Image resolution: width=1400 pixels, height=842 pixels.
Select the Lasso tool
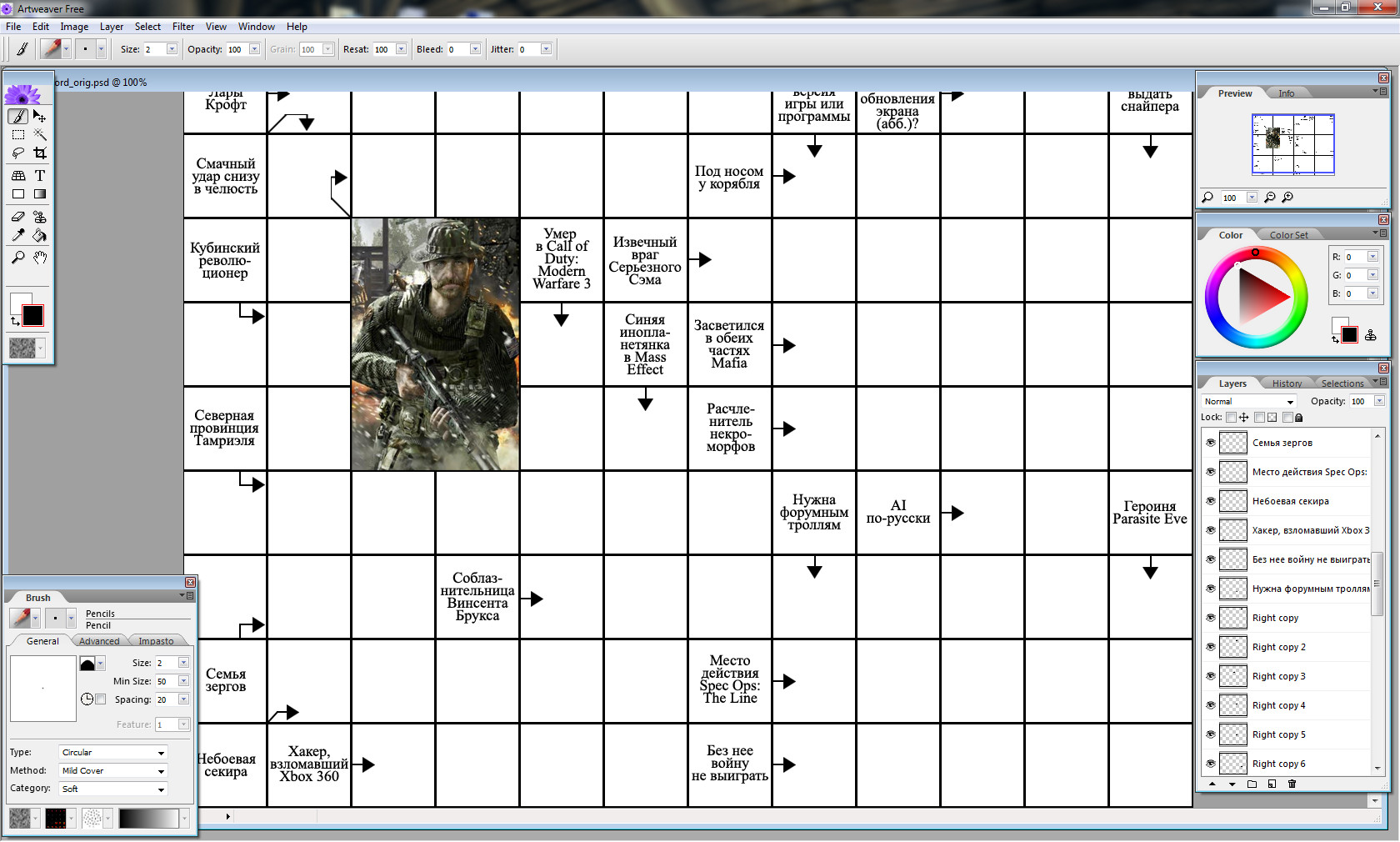(x=18, y=153)
